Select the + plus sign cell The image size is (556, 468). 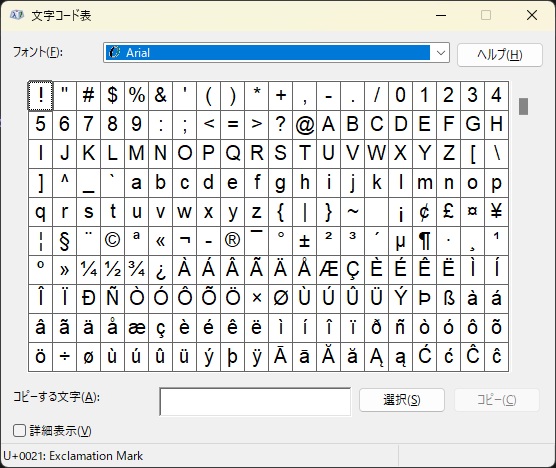pos(280,96)
